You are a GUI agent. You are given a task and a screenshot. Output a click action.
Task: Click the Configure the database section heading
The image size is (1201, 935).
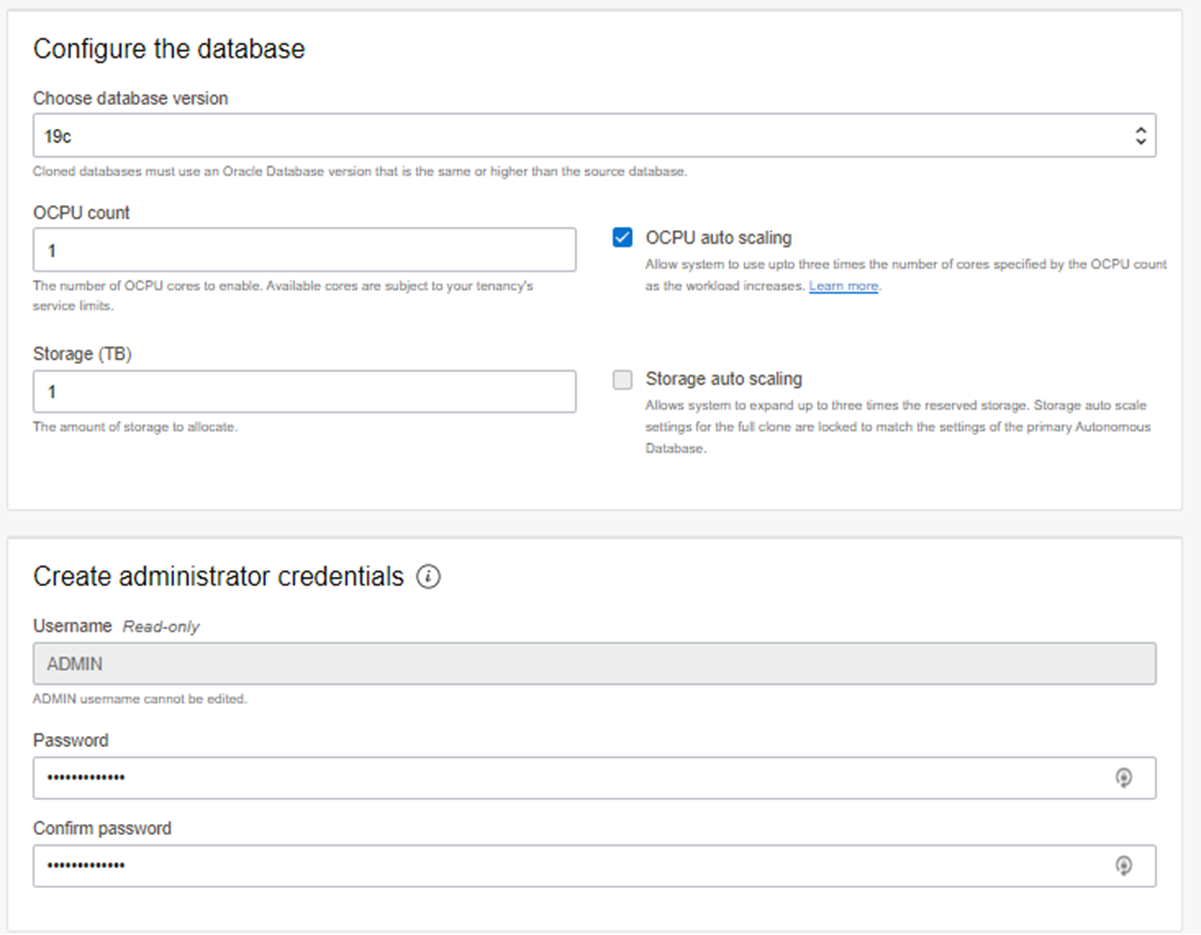pyautogui.click(x=169, y=48)
